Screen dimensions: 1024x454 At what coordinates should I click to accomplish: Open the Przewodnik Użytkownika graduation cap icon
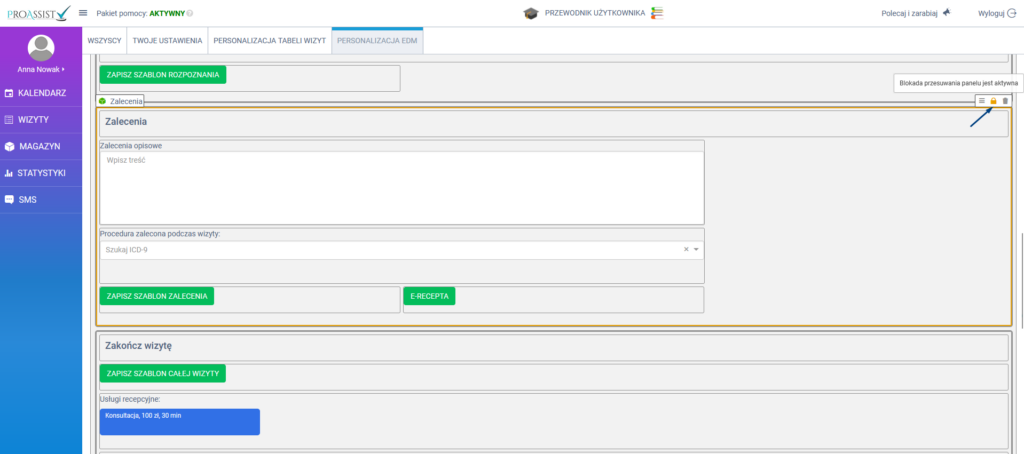point(530,13)
